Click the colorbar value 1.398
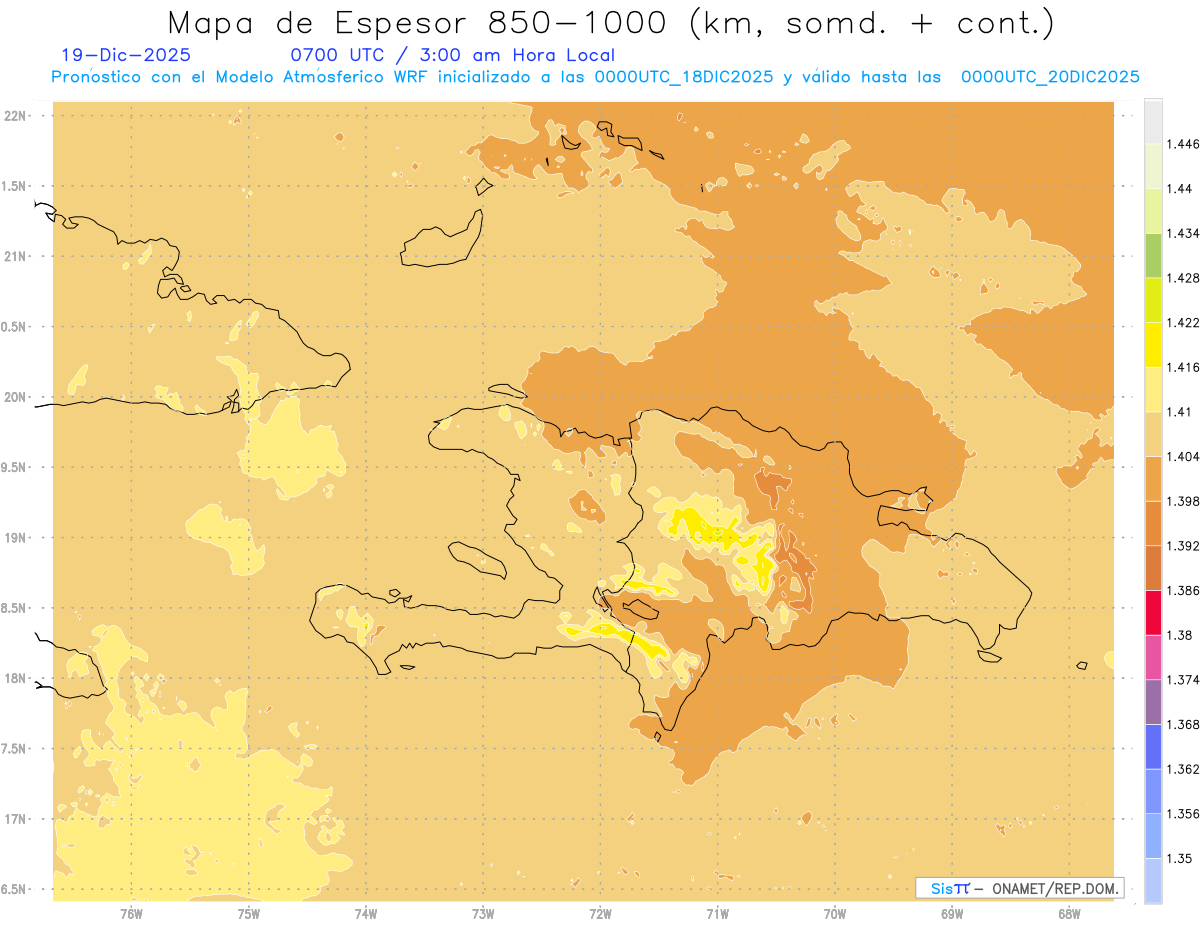Viewport: 1200px width, 927px height. (x=1183, y=501)
